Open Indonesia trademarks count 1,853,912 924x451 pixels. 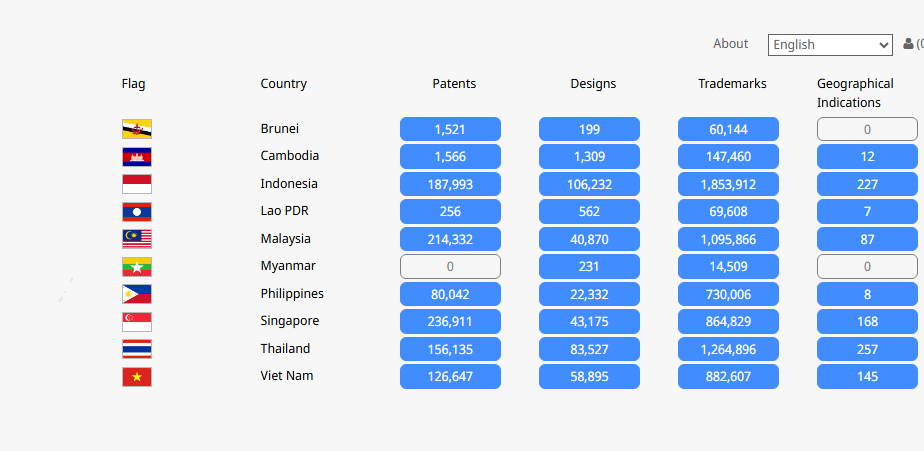pos(728,184)
